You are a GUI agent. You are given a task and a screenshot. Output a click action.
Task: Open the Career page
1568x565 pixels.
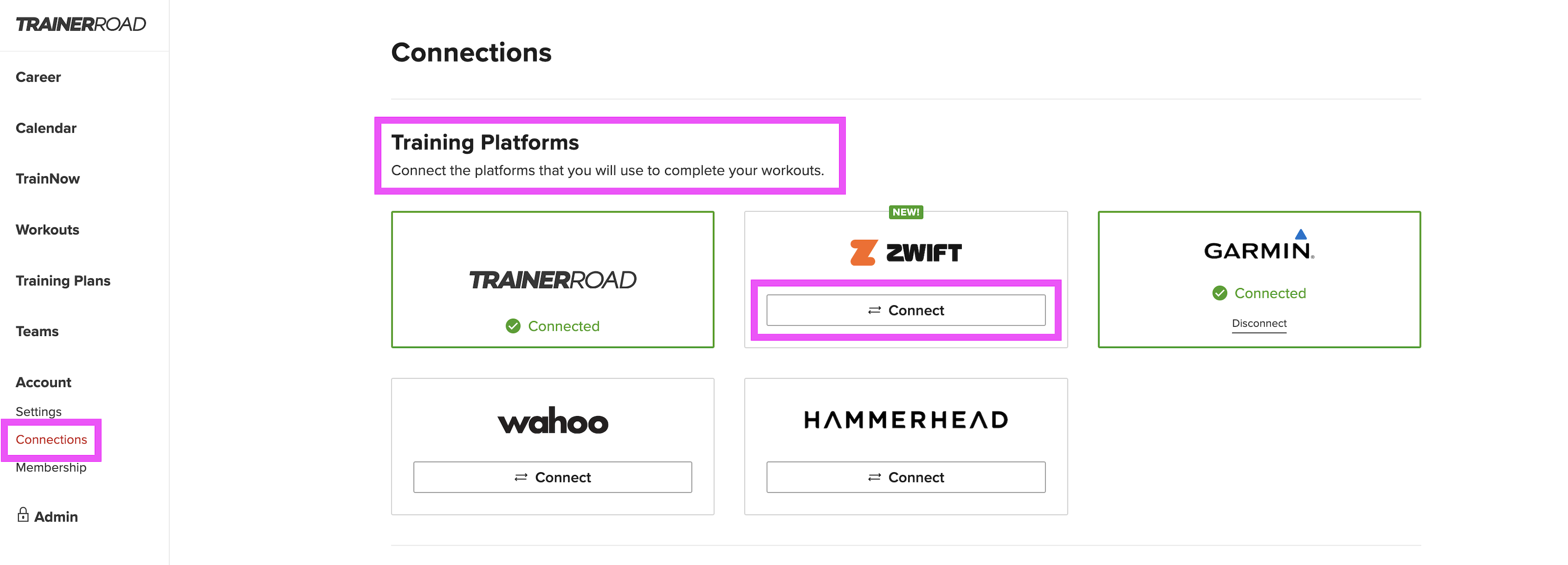[x=38, y=77]
